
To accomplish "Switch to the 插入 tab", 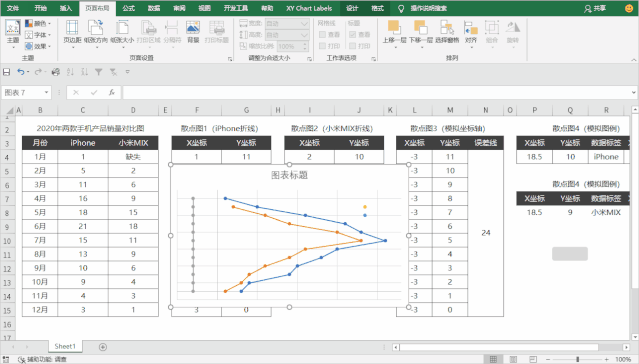I will tap(66, 8).
